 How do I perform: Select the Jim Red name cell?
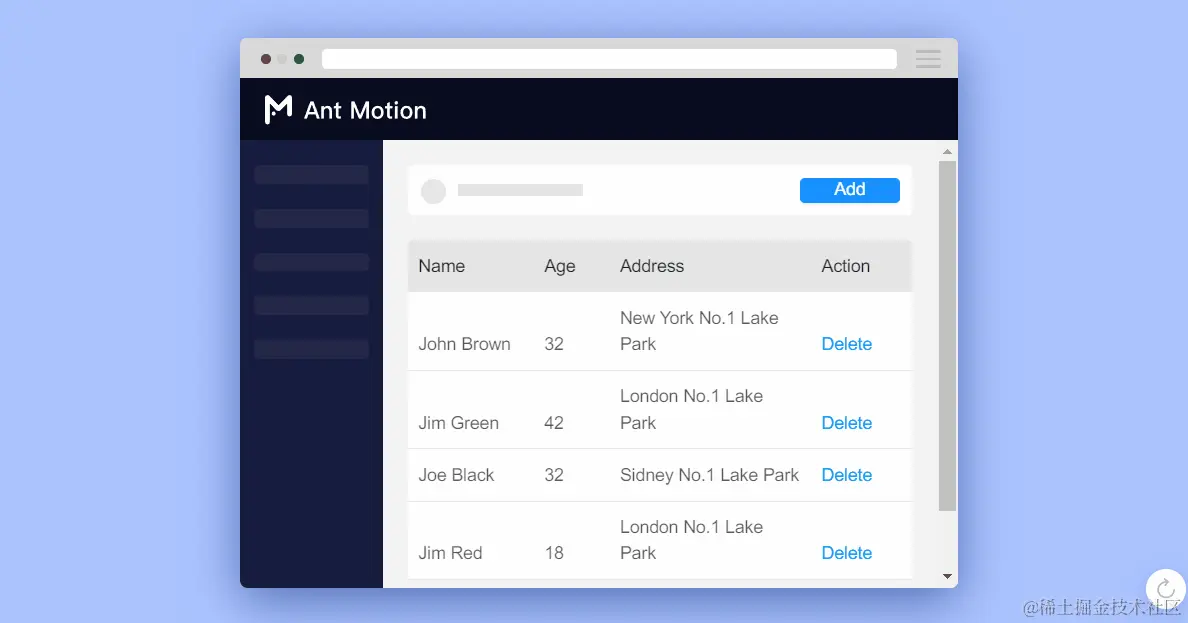click(450, 553)
